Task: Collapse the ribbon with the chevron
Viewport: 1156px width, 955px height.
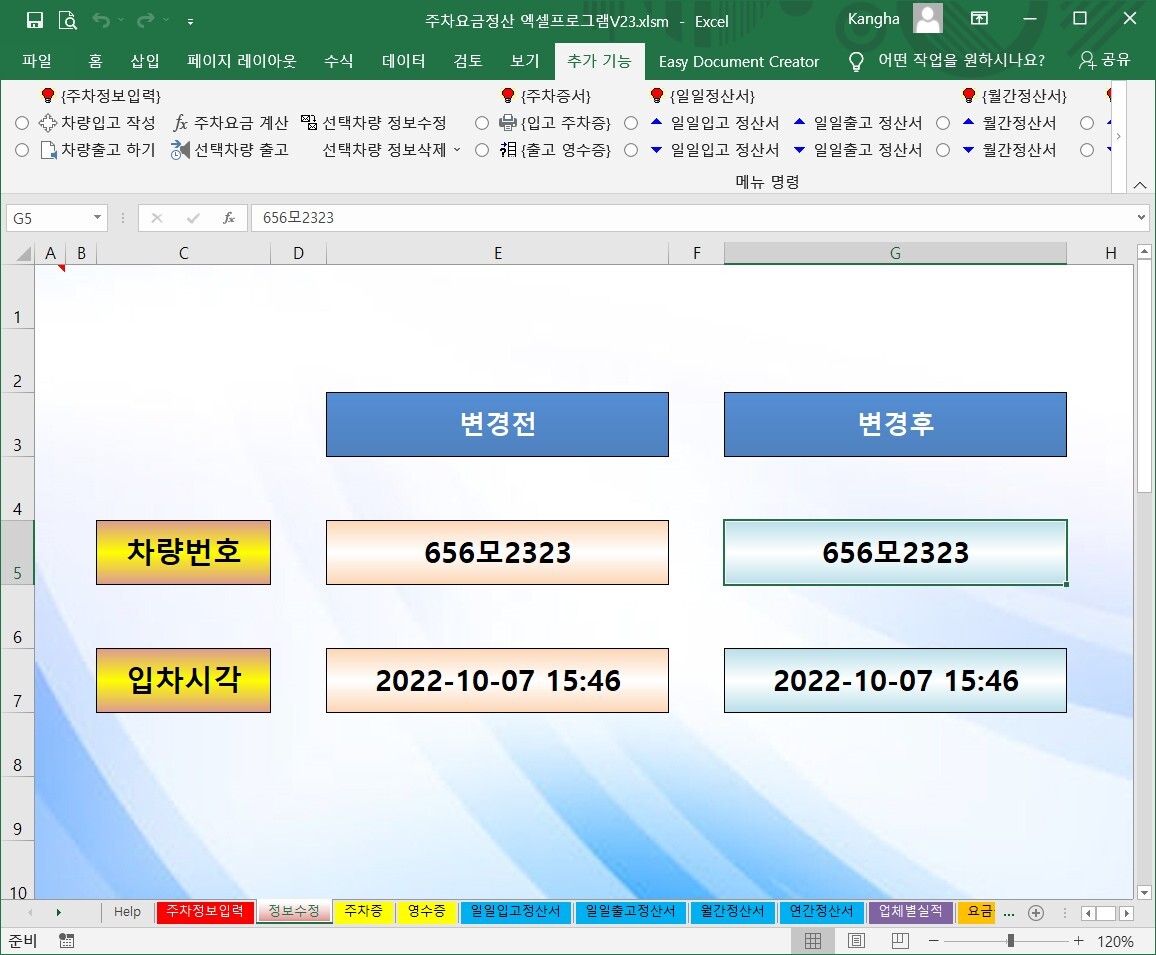Action: (1140, 184)
